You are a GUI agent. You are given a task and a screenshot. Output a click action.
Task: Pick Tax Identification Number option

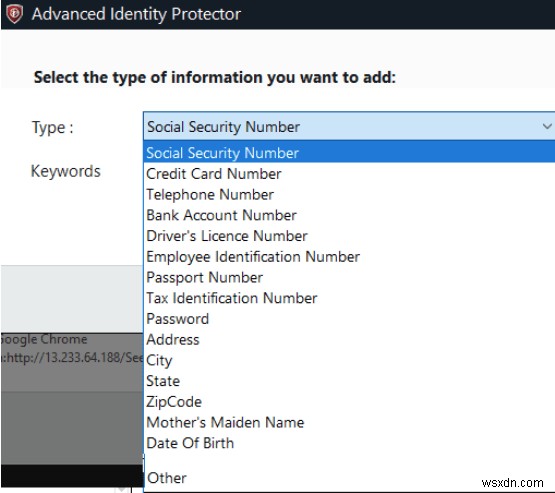click(350, 298)
